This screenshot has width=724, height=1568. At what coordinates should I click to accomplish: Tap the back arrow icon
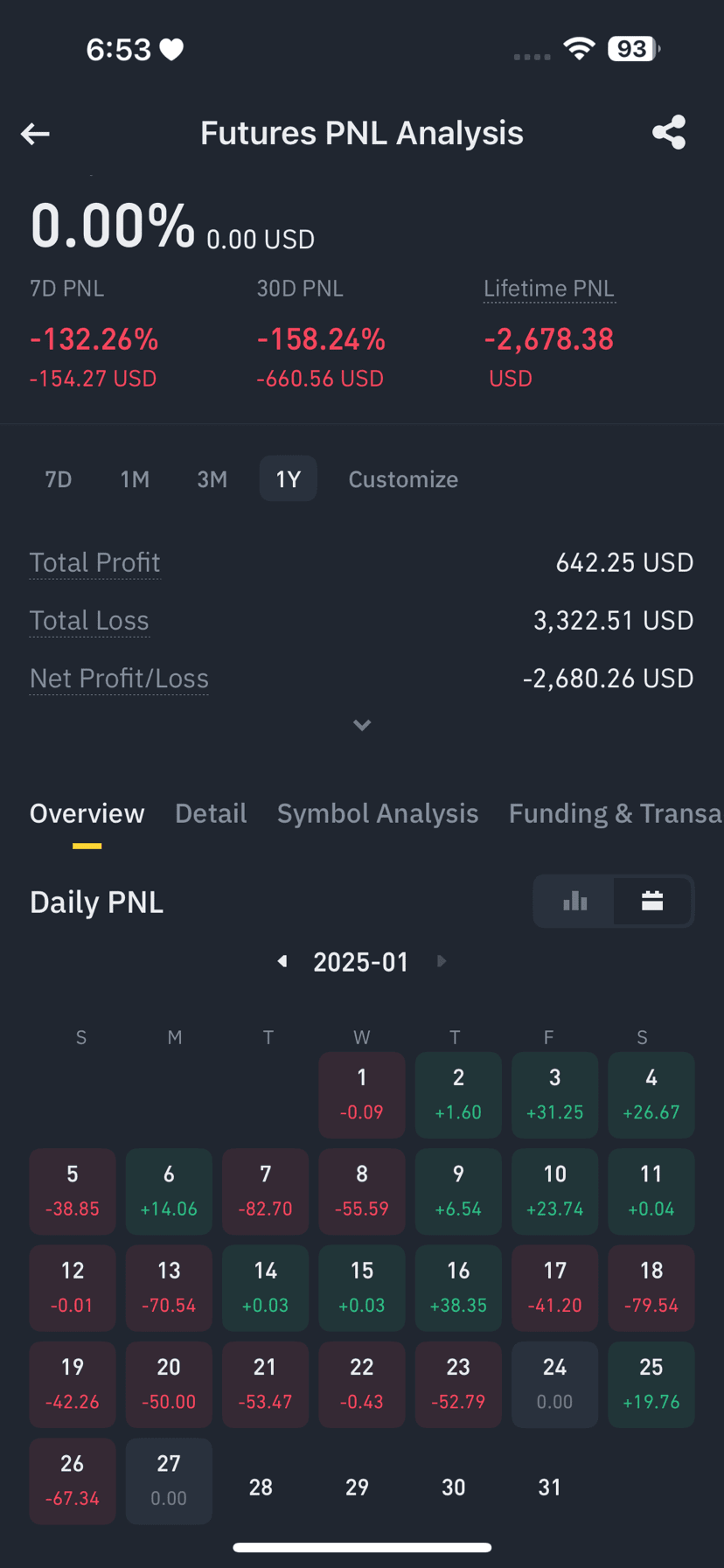pyautogui.click(x=35, y=134)
